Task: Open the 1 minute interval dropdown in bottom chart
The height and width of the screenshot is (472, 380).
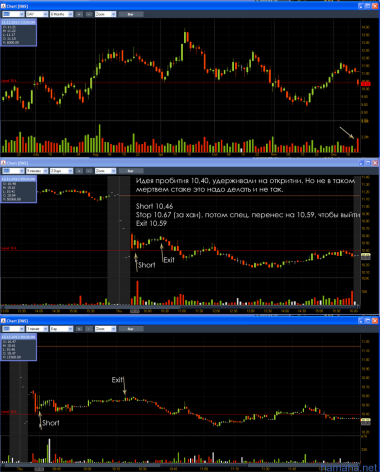Action: [x=37, y=329]
